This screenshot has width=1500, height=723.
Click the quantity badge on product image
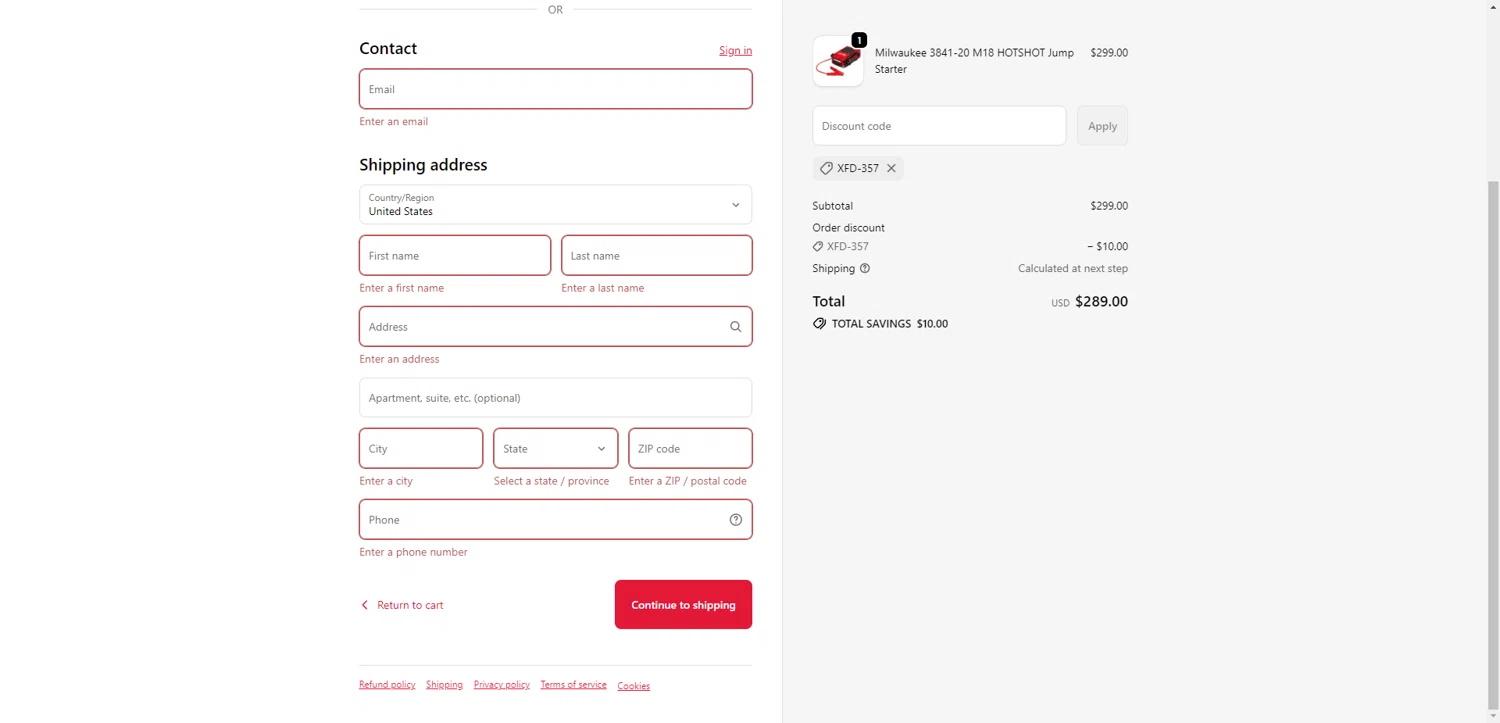[x=859, y=40]
